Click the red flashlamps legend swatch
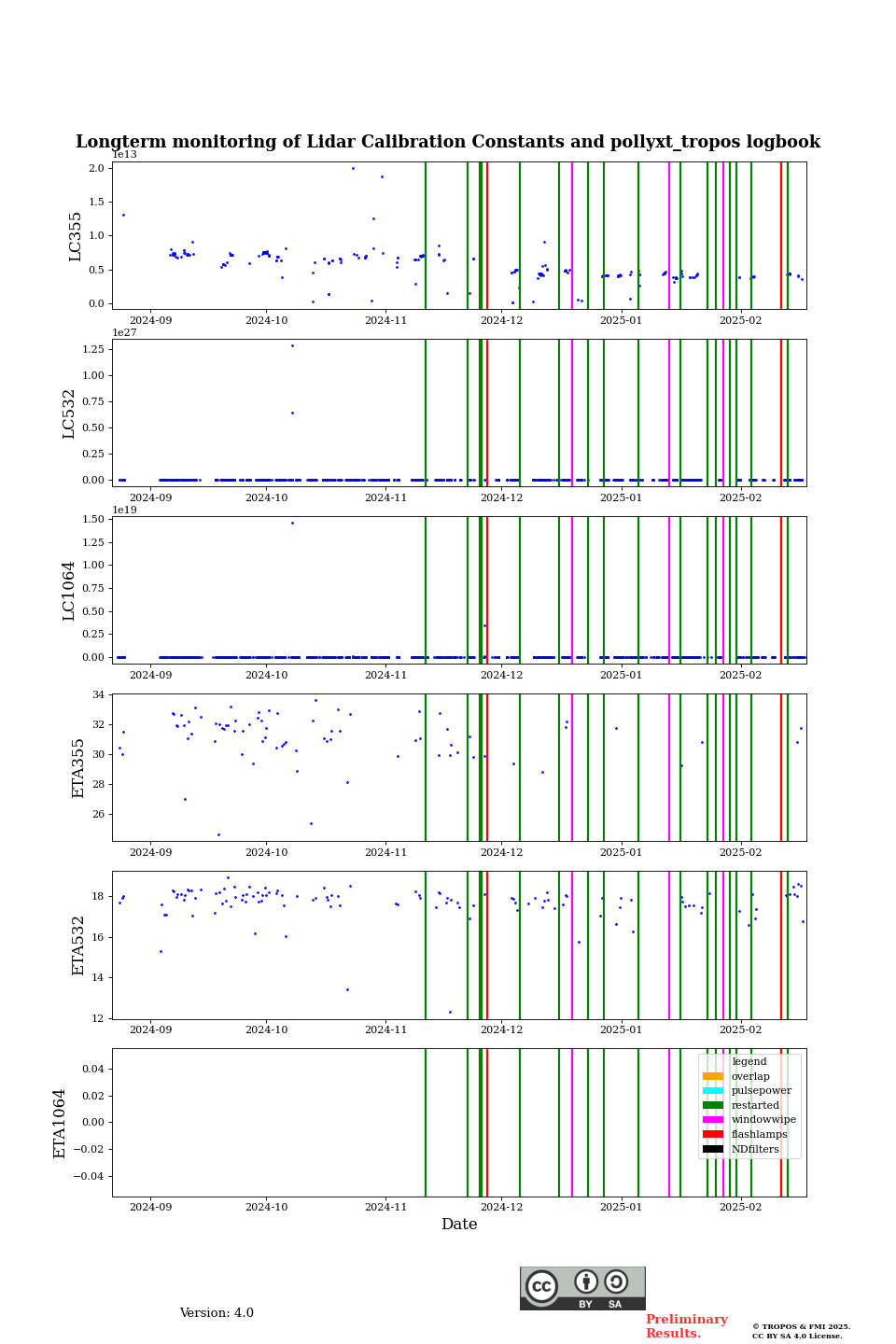The height and width of the screenshot is (1344, 896). click(x=713, y=1134)
